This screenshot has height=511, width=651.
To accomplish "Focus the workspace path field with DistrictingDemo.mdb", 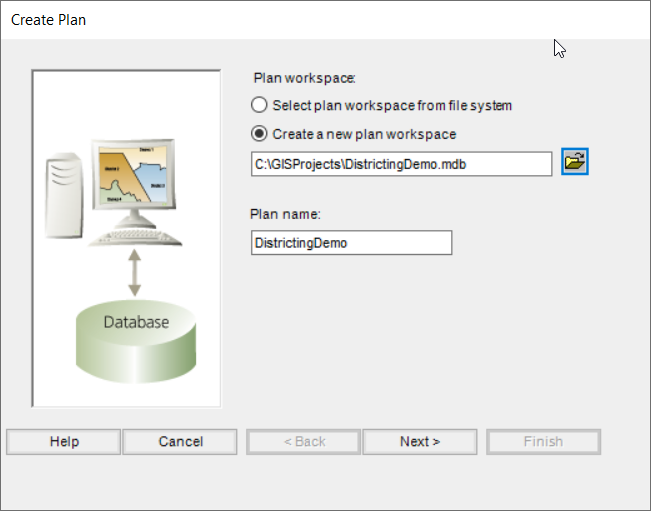I will point(400,163).
